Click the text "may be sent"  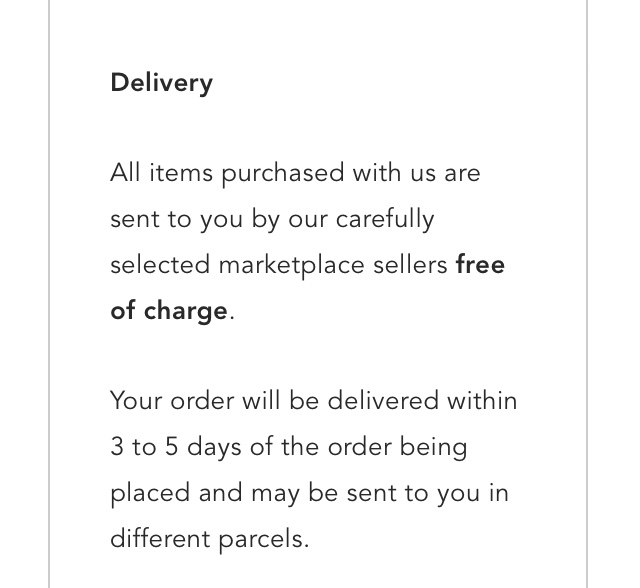point(298,492)
